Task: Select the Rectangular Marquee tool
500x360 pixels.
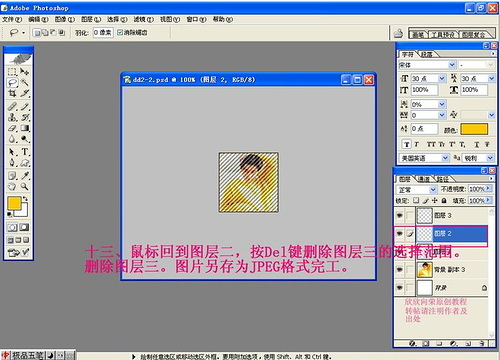Action: point(12,71)
